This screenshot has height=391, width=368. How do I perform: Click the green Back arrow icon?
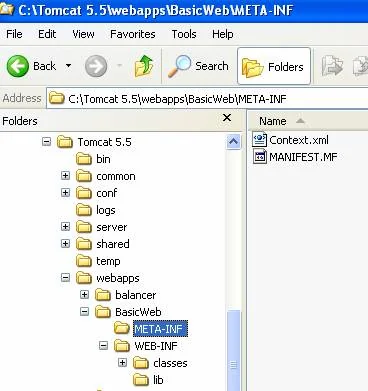tap(17, 66)
